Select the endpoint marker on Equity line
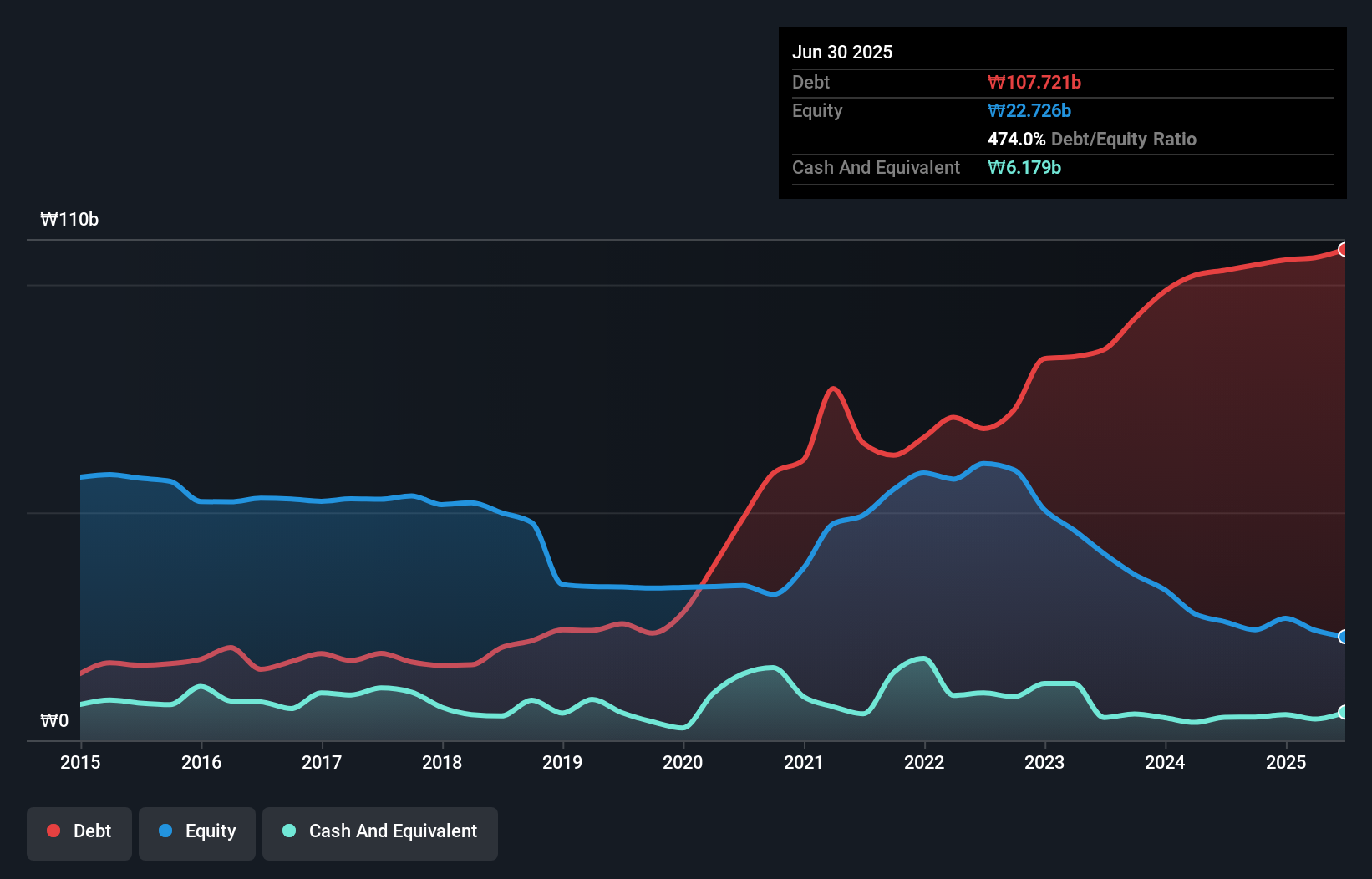This screenshot has height=879, width=1372. (1344, 637)
